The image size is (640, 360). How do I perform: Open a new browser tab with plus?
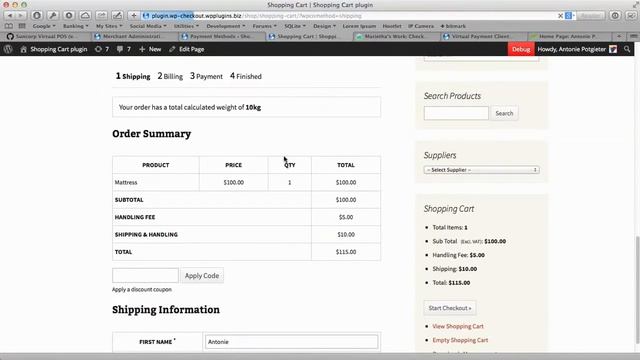(619, 36)
